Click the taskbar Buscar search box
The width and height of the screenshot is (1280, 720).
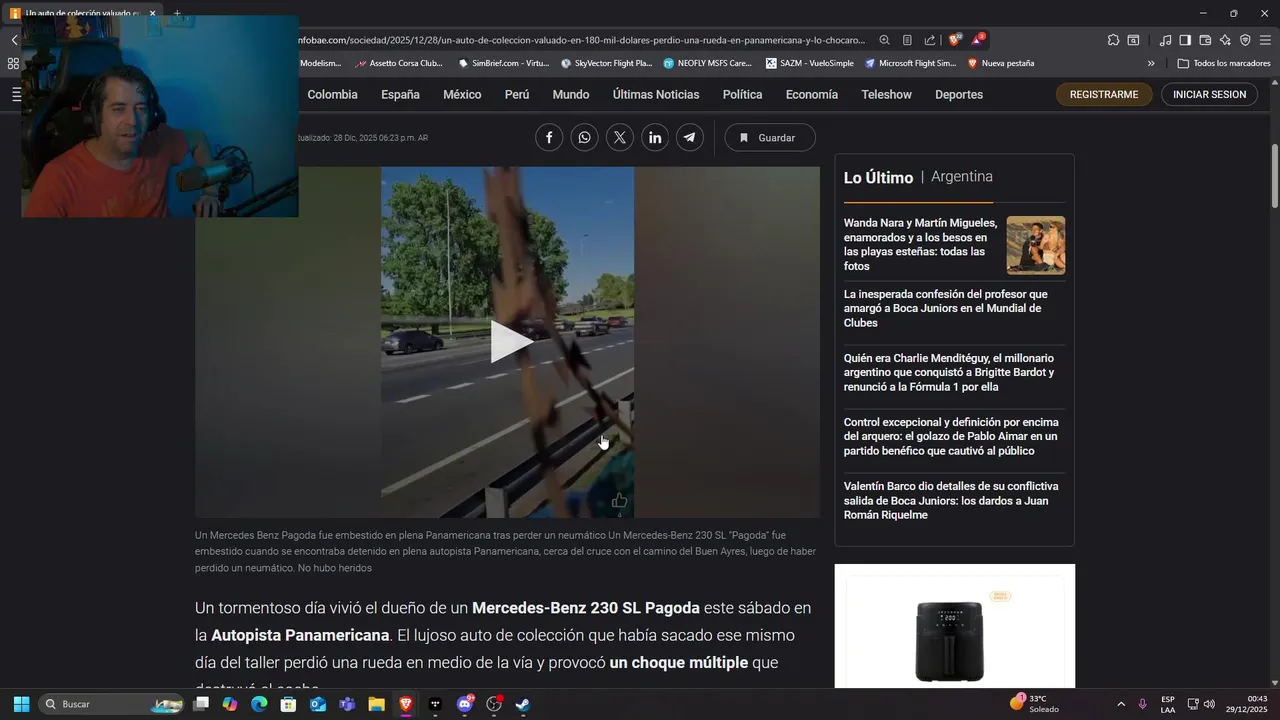point(112,704)
